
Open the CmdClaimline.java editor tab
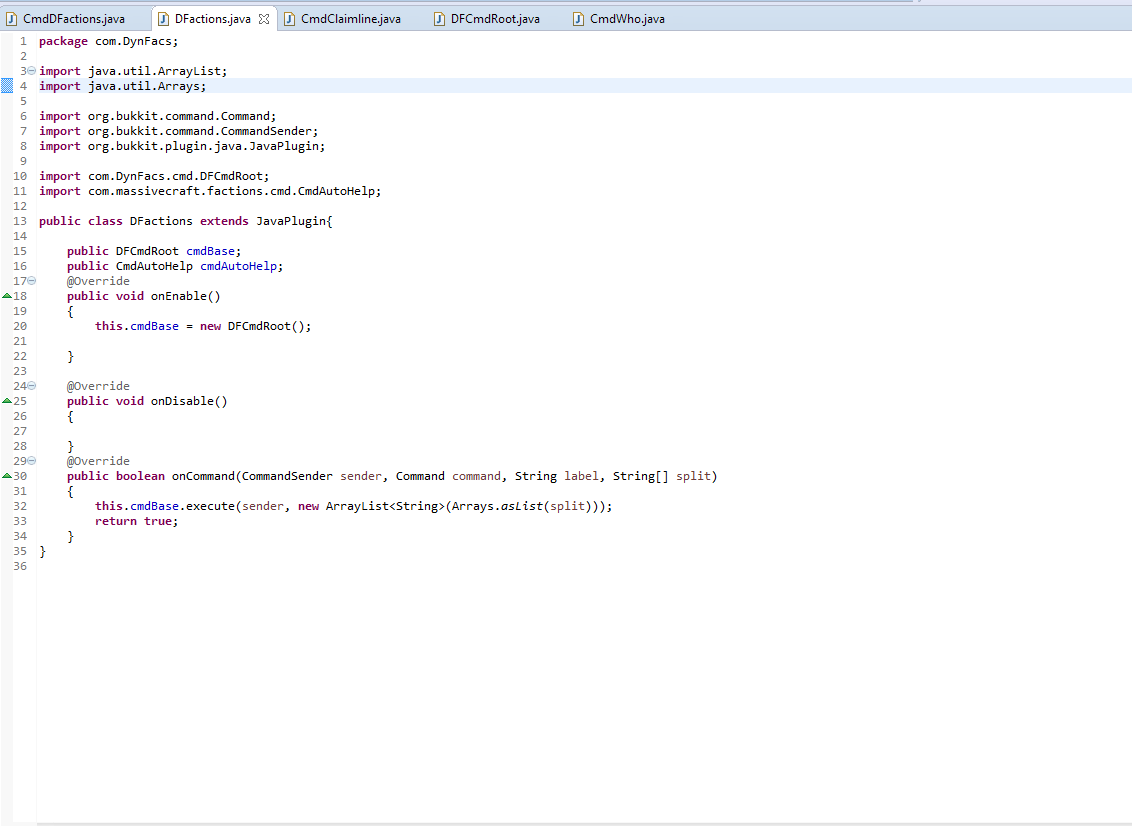350,19
